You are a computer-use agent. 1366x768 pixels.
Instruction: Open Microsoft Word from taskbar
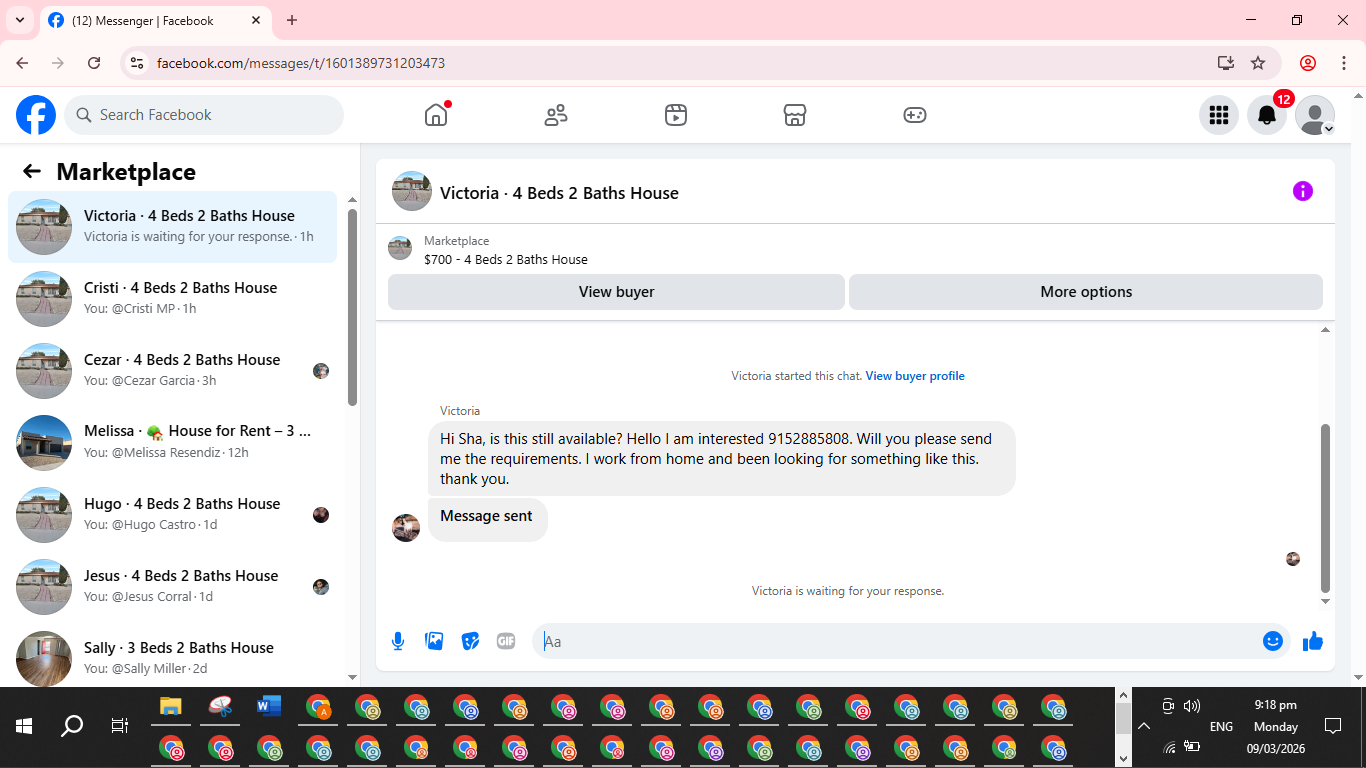[269, 707]
